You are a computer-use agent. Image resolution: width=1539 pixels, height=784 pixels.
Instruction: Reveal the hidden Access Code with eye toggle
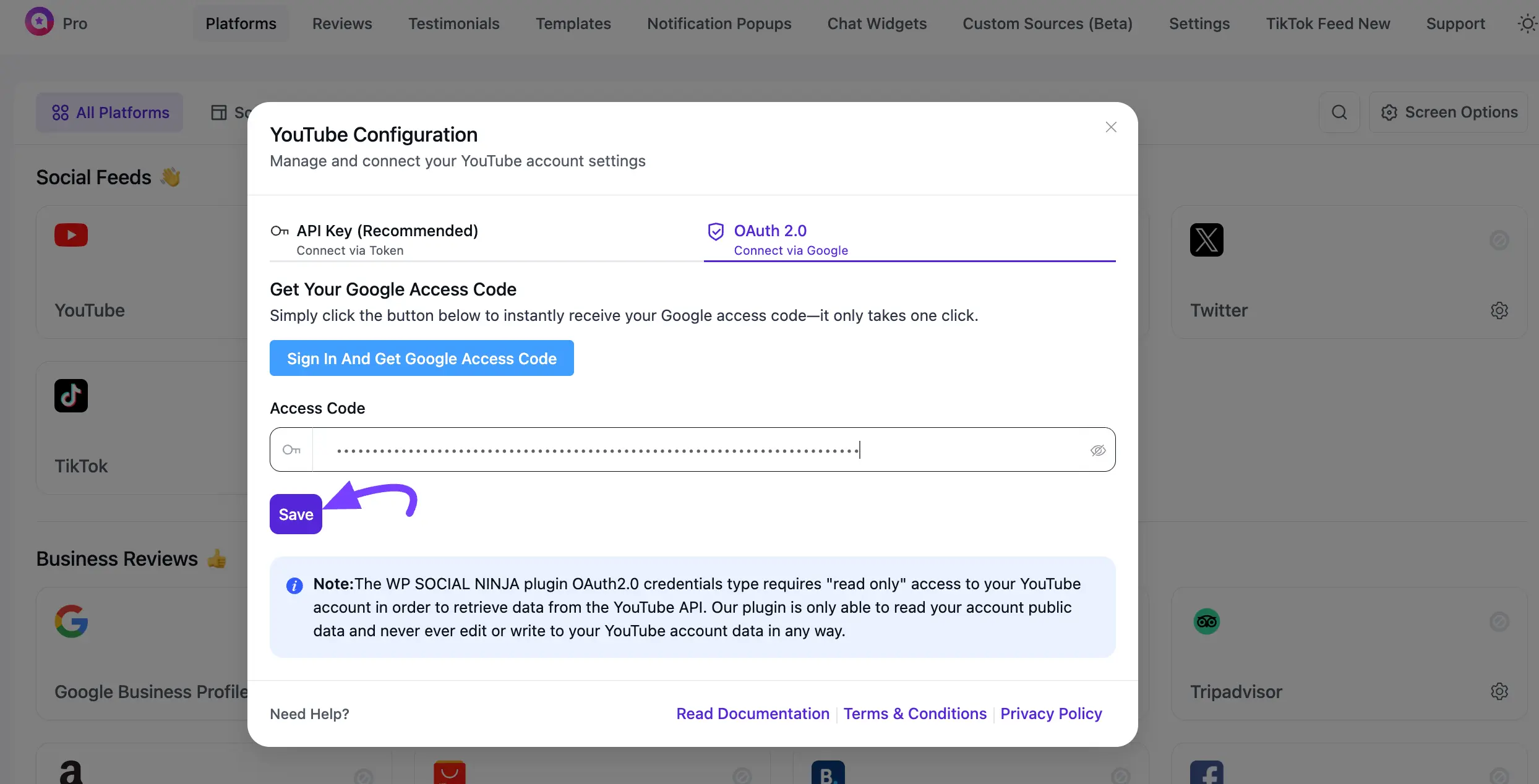(1097, 450)
